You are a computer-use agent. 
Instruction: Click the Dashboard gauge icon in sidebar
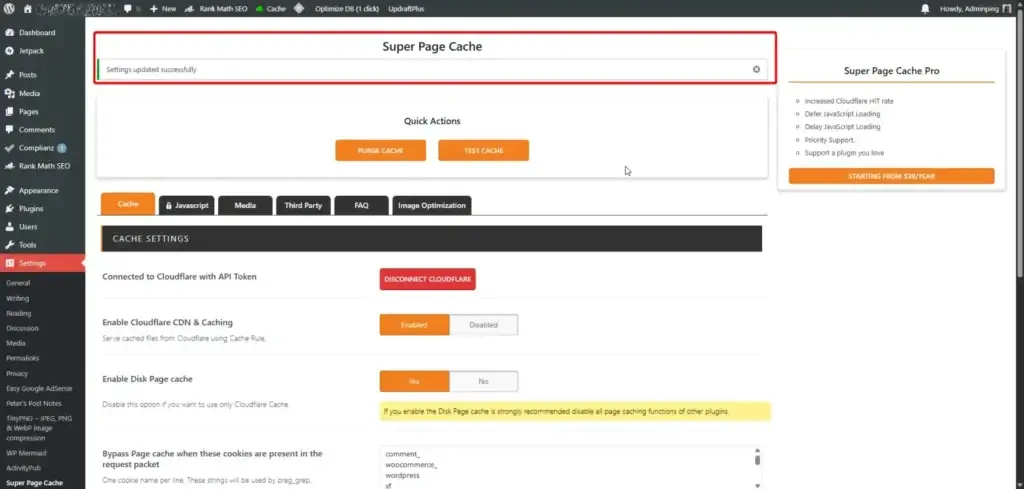click(x=10, y=33)
